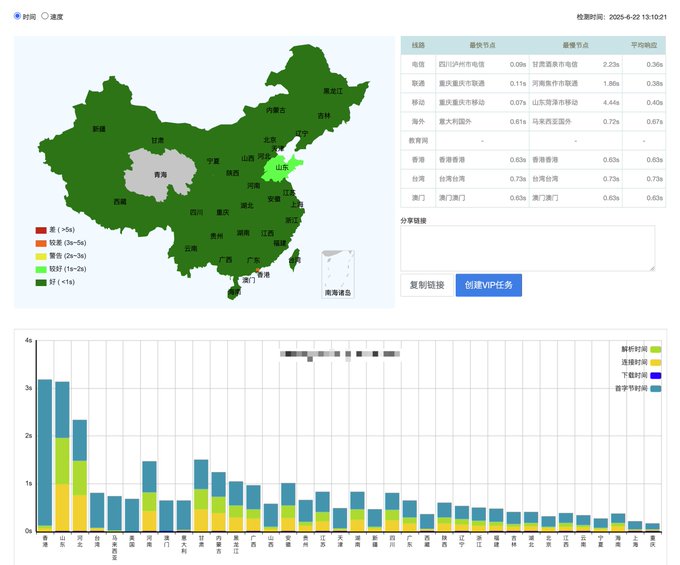This screenshot has width=680, height=565.
Task: Focus the 分享链接 text area
Action: [x=527, y=248]
